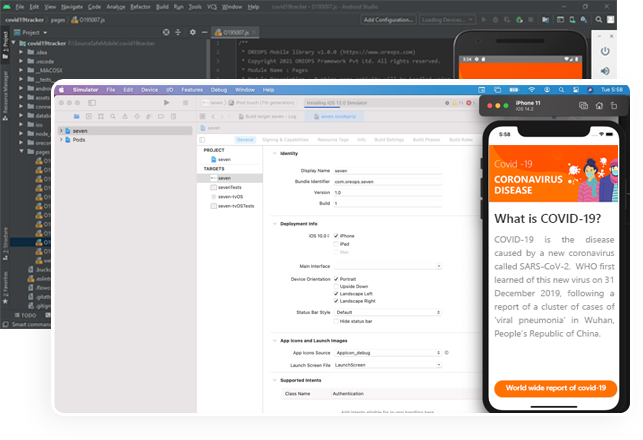The image size is (643, 440).
Task: Expand the seven project in Xcode navigator
Action: click(61, 130)
